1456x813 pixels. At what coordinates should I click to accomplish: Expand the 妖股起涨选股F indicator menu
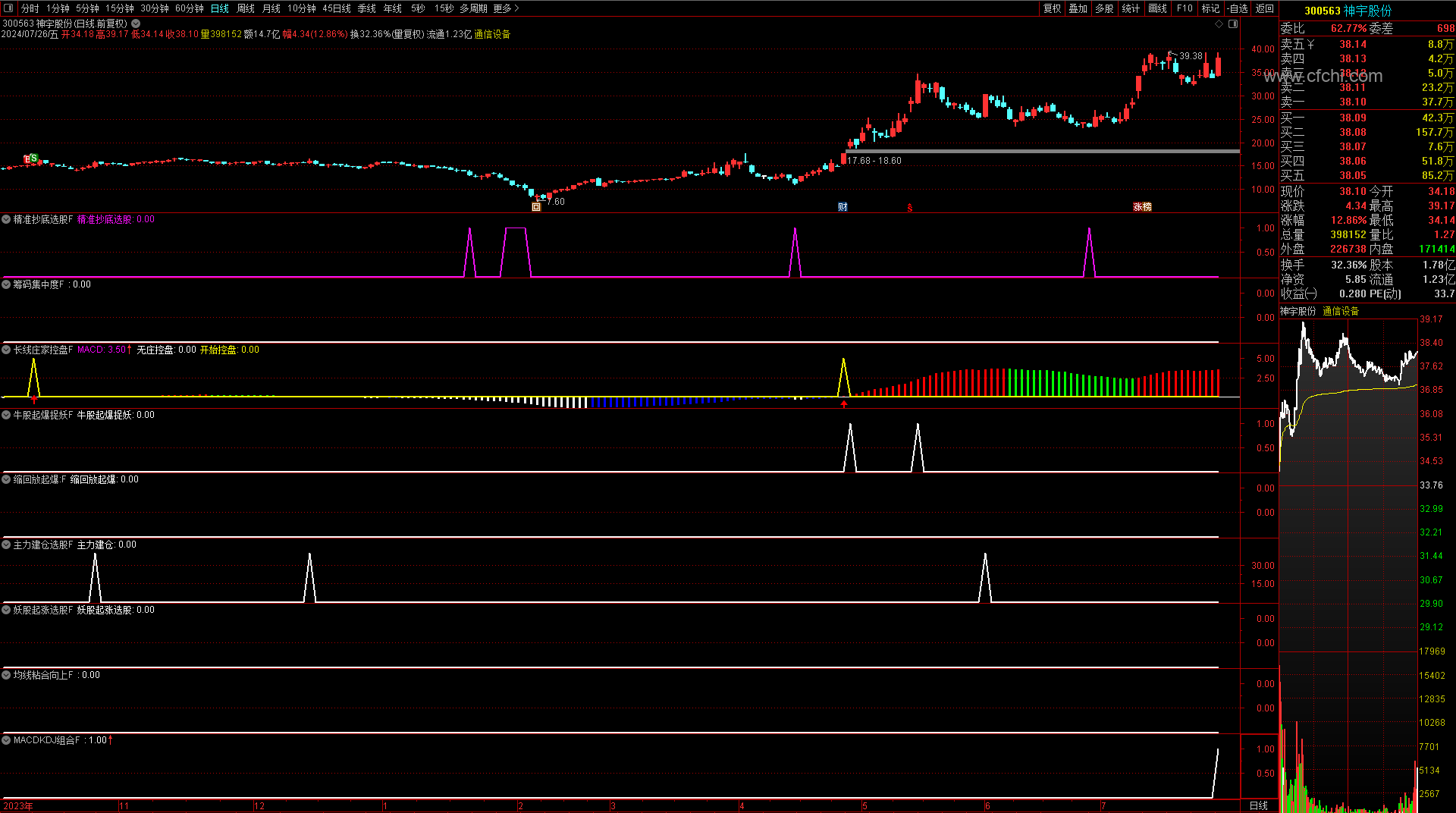coord(7,610)
